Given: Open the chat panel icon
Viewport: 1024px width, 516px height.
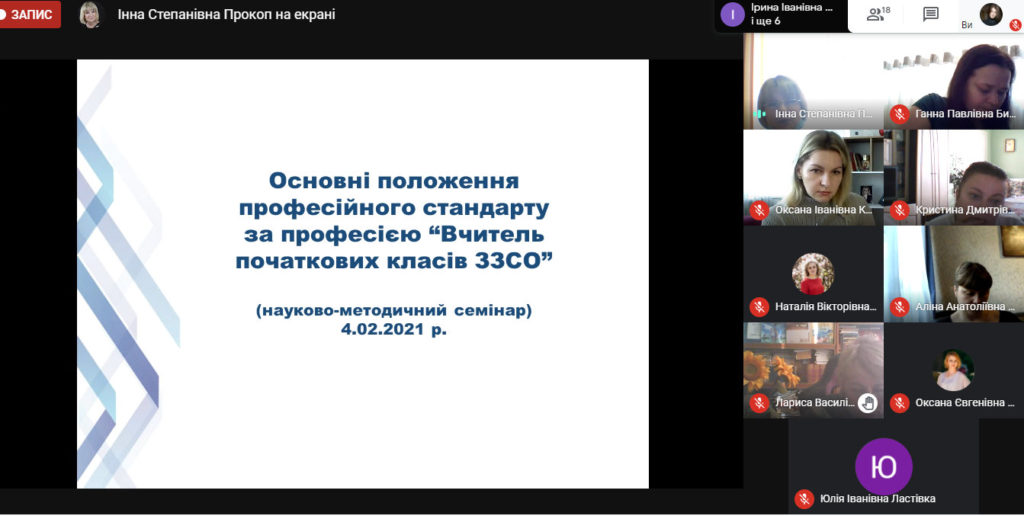Looking at the screenshot, I should (931, 14).
